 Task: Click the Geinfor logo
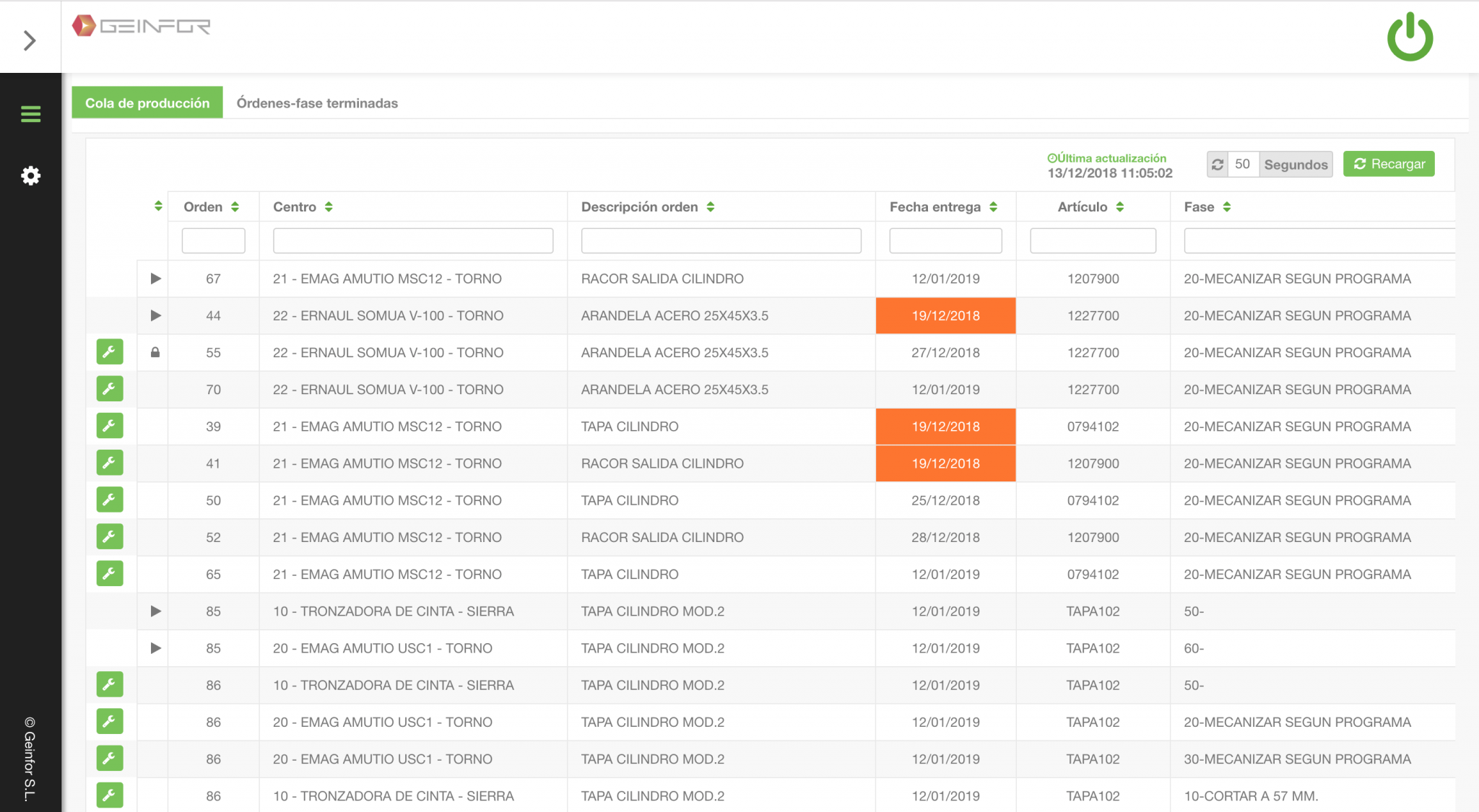coord(142,26)
